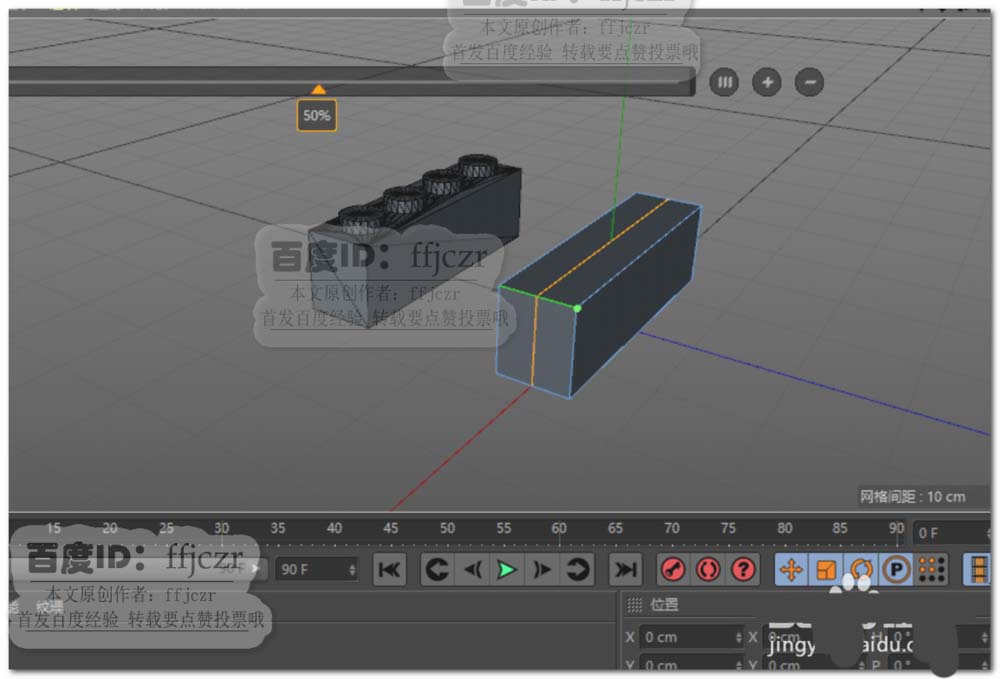Toggle Scale keyframe recording

[826, 569]
